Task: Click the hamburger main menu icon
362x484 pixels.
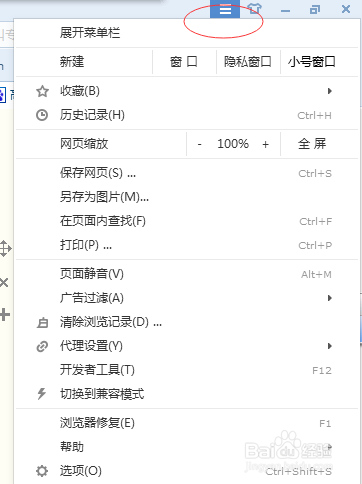Action: point(225,9)
